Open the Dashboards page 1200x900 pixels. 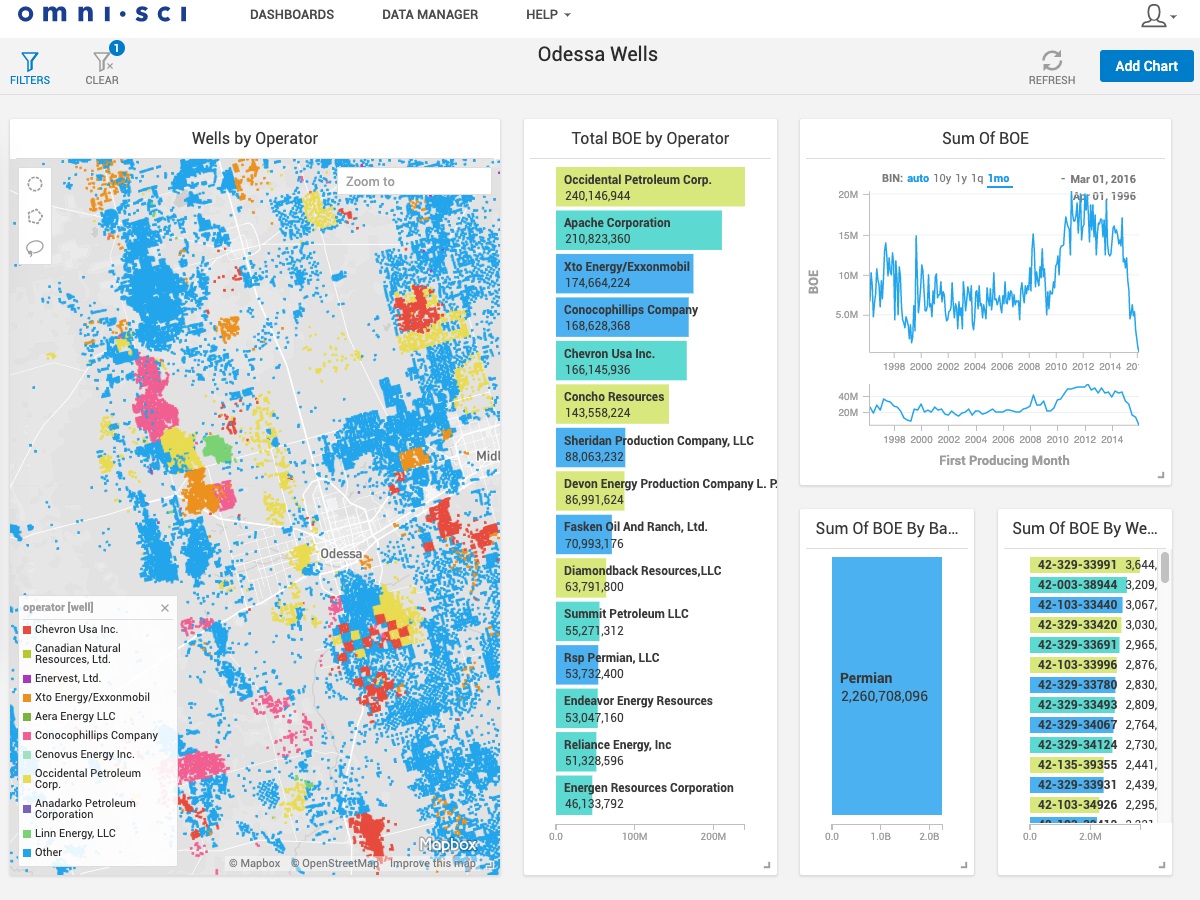[292, 15]
